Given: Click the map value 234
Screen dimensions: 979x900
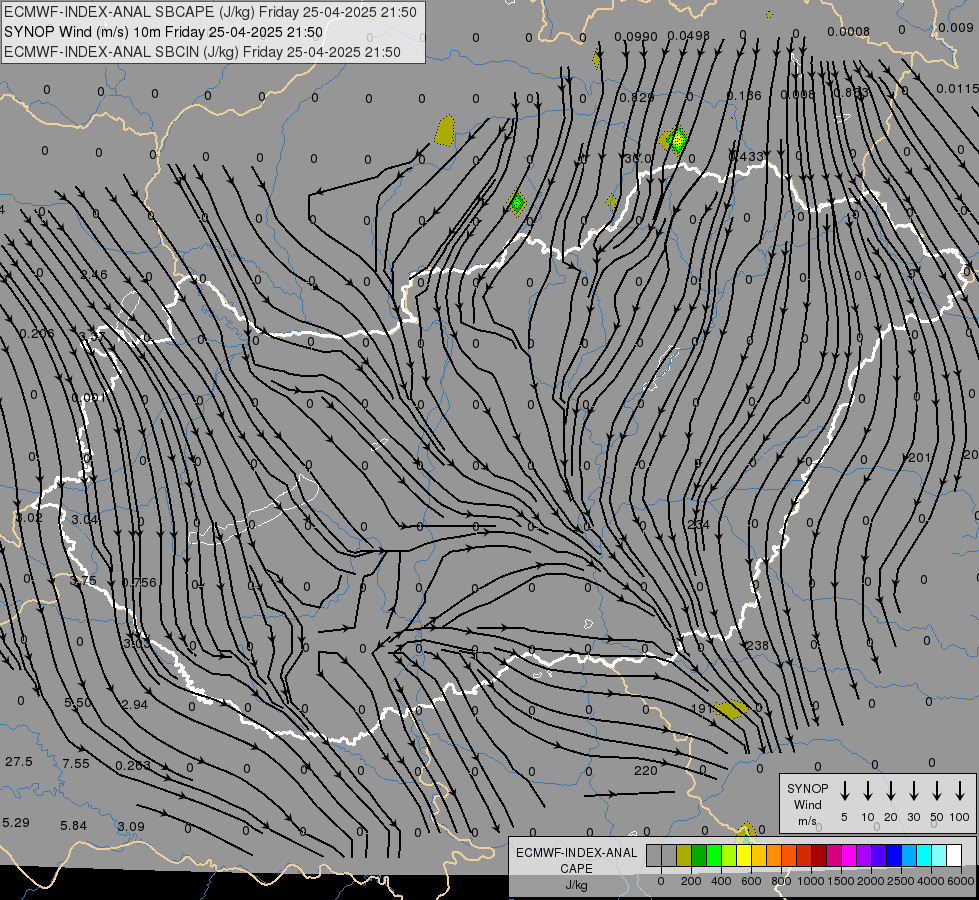Looking at the screenshot, I should 699,525.
